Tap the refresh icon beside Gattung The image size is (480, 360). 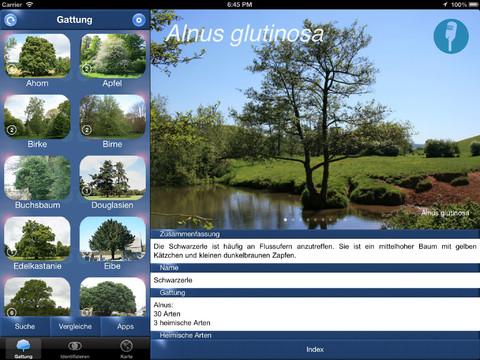[11, 20]
